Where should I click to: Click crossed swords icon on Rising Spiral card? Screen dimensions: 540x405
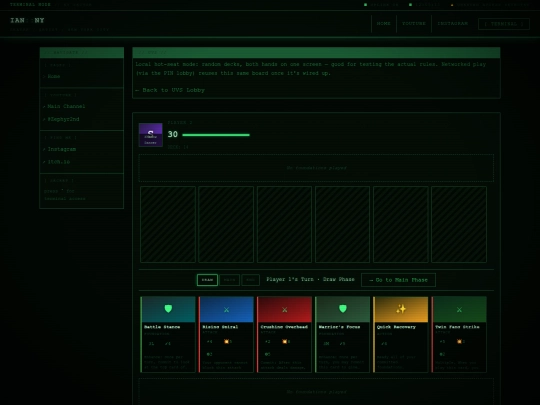pyautogui.click(x=226, y=310)
